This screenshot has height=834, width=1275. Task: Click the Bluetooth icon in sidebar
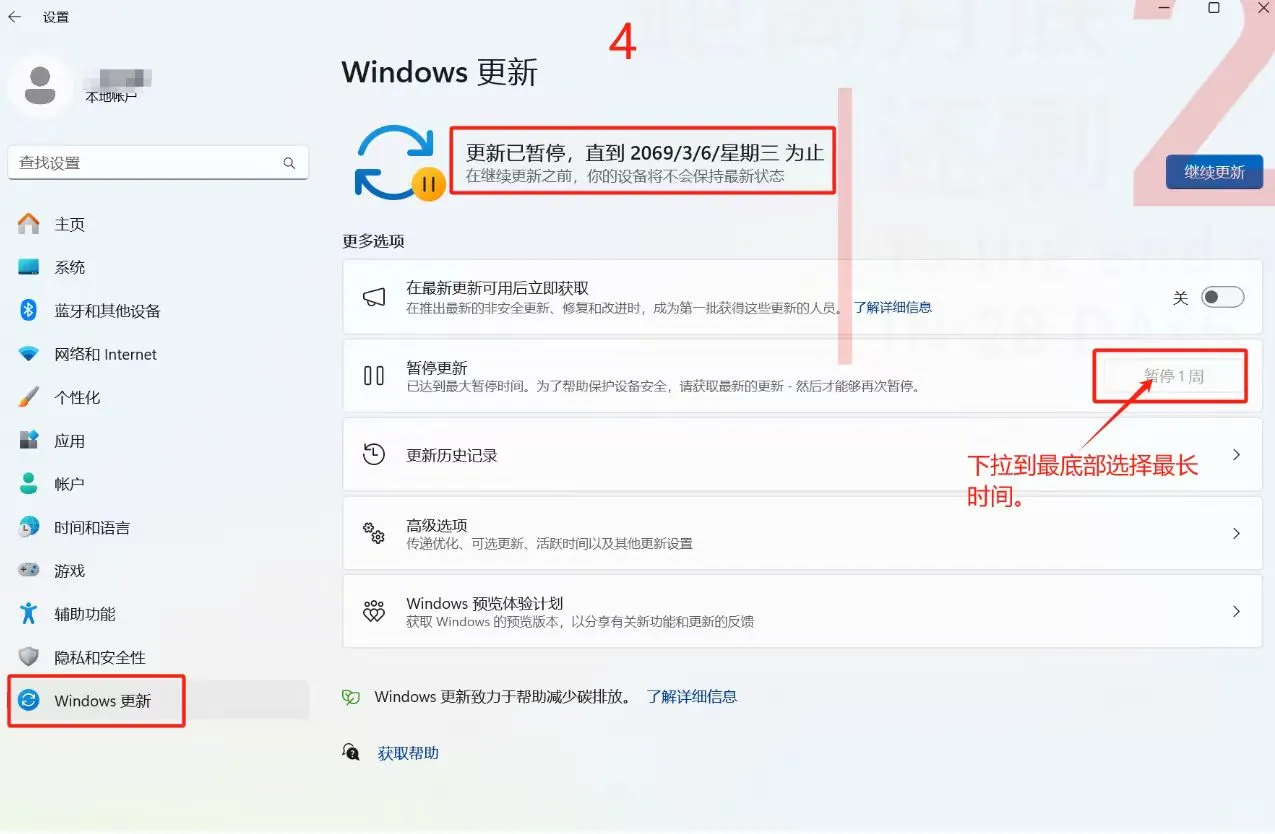click(29, 310)
